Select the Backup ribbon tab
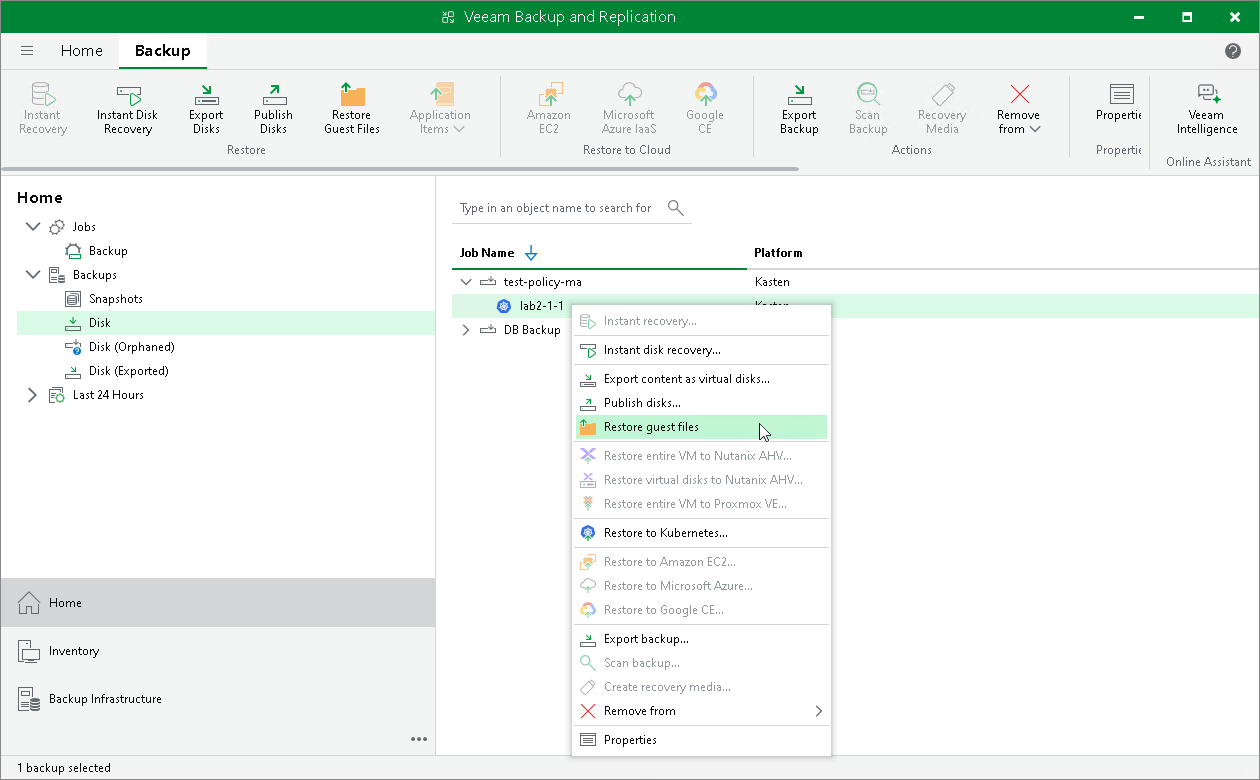The height and width of the screenshot is (780, 1260). point(162,51)
